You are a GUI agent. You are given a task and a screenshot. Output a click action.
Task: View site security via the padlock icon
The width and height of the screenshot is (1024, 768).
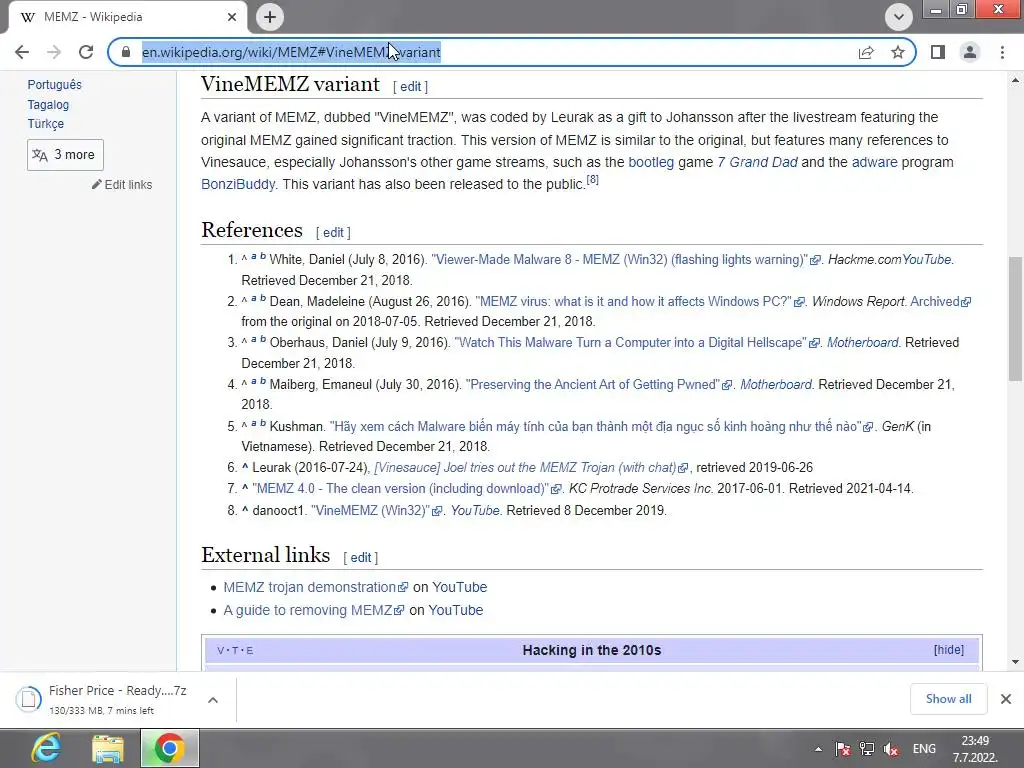(x=126, y=52)
